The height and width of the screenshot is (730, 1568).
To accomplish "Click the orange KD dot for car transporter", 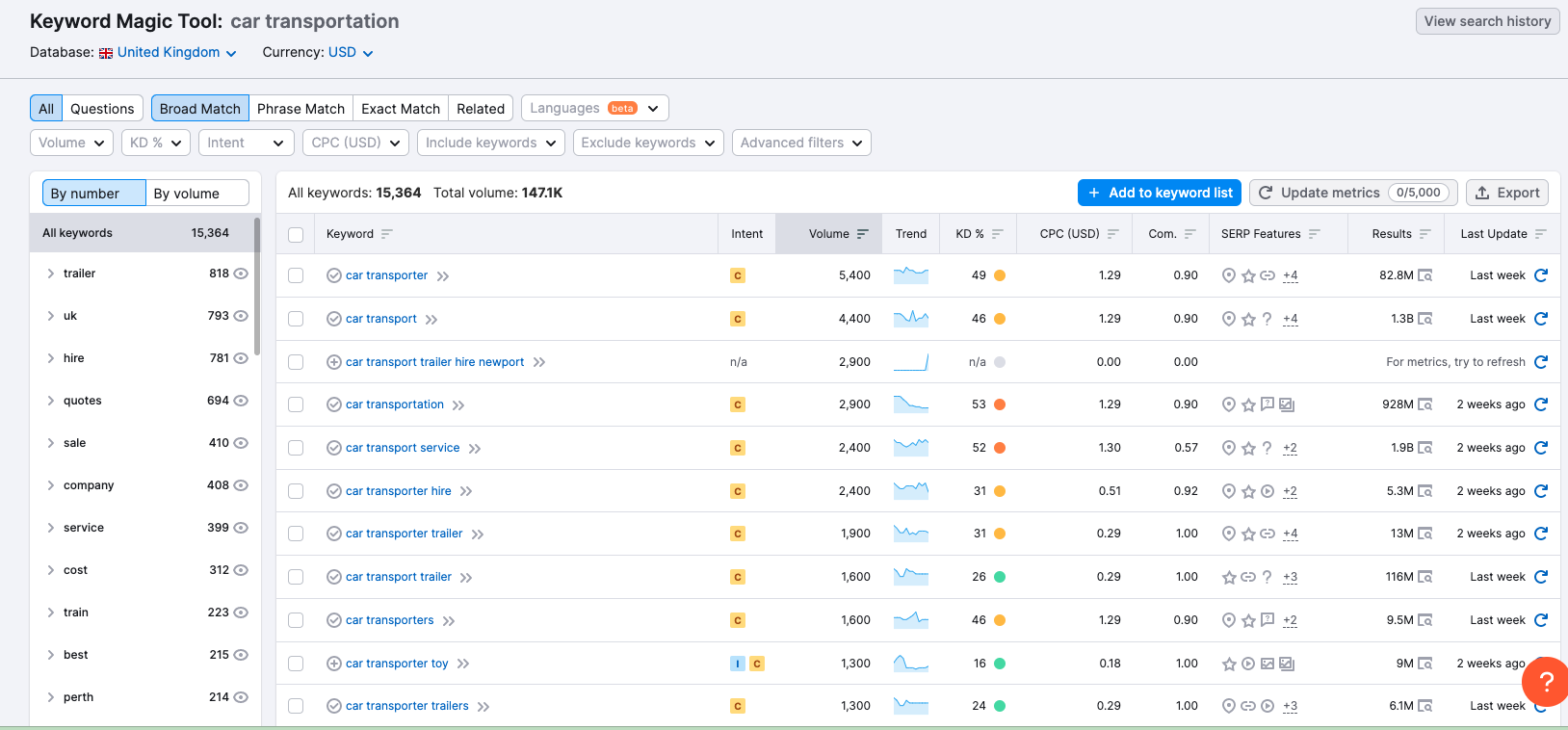I will pos(1000,275).
